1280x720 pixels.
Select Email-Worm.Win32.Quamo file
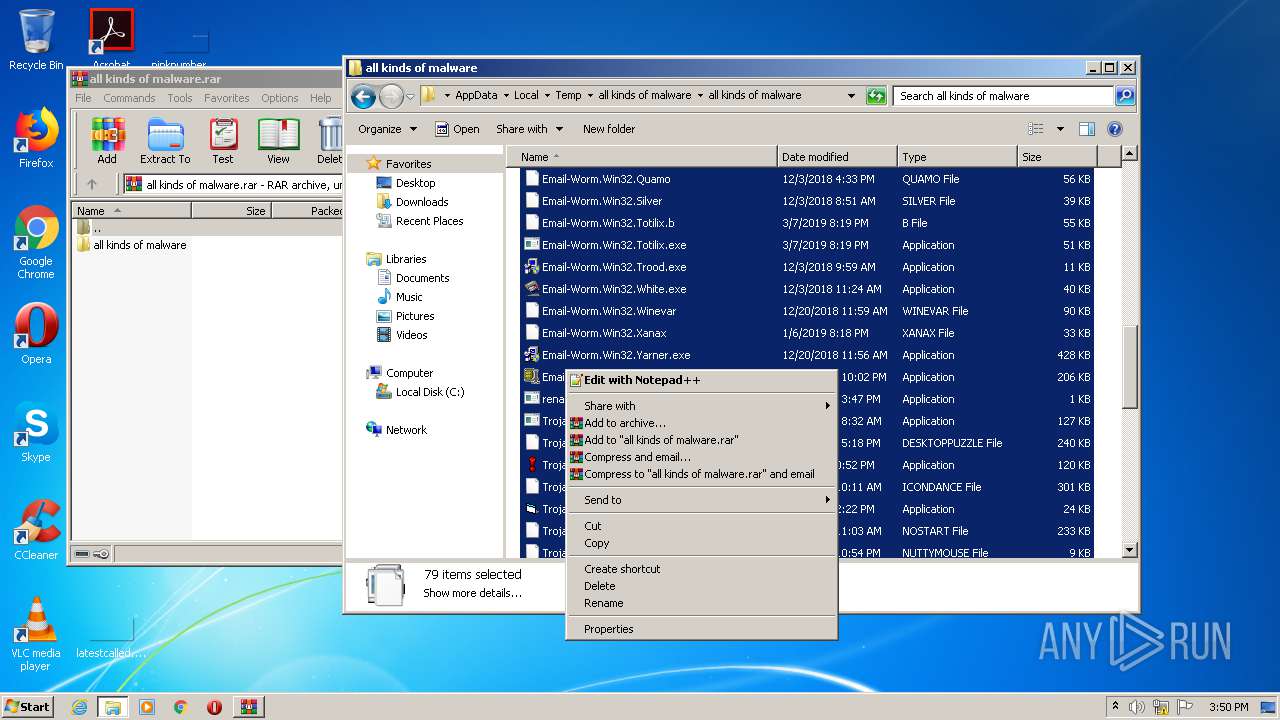[x=808, y=179]
